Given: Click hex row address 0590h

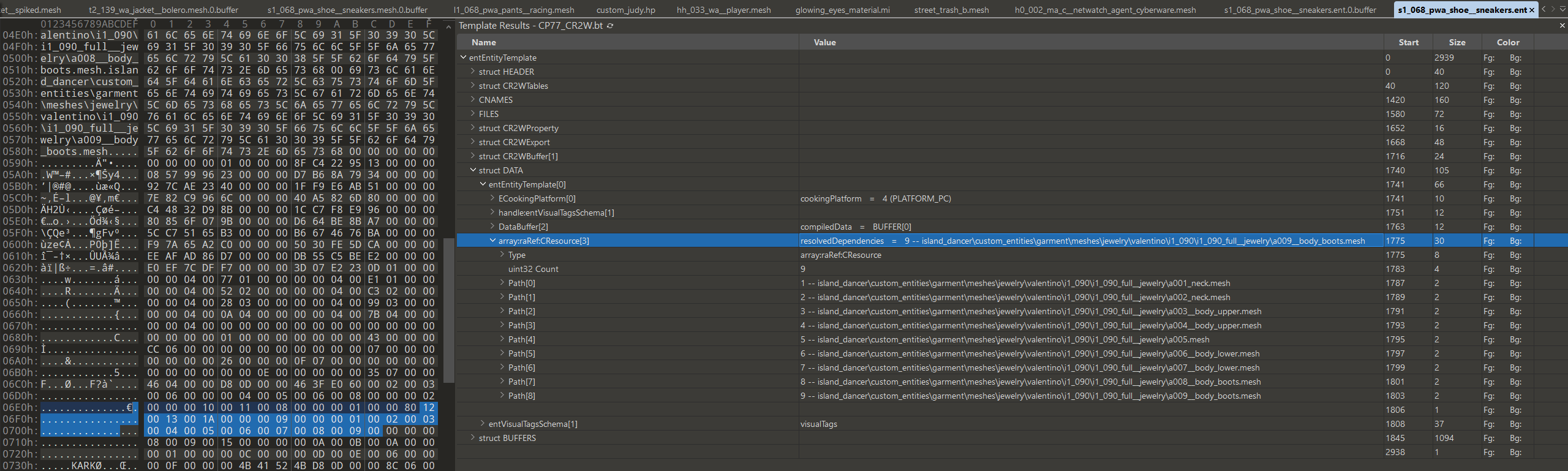Looking at the screenshot, I should (20, 163).
